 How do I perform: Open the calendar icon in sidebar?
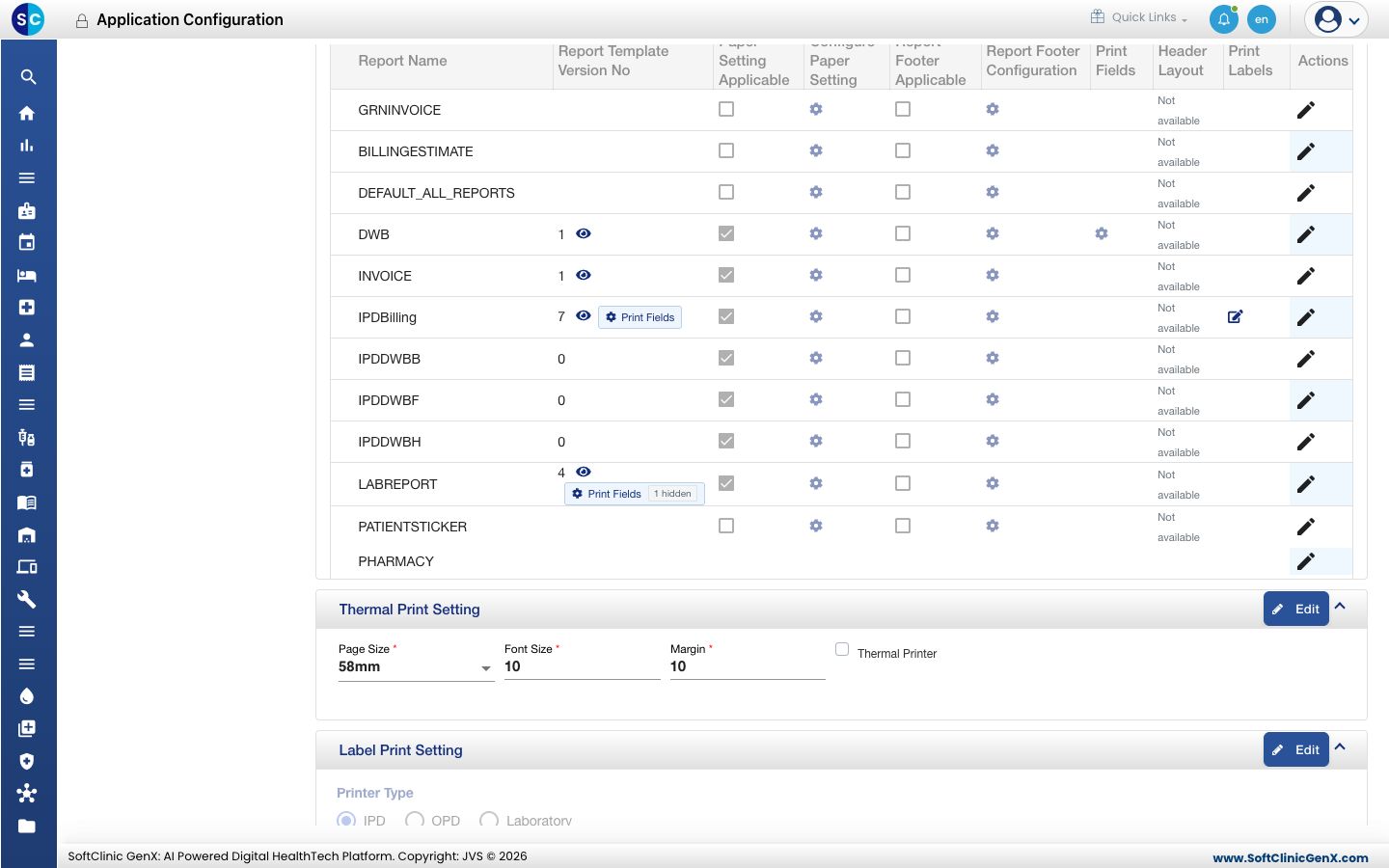point(27,242)
